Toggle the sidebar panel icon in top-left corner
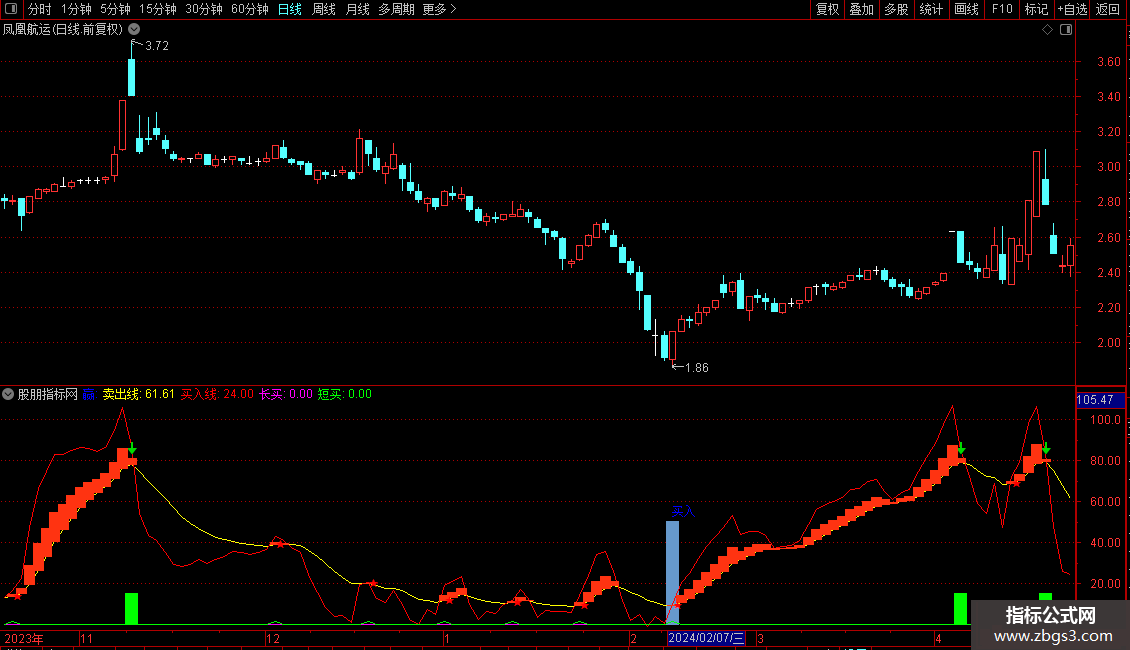The height and width of the screenshot is (650, 1130). tap(11, 9)
